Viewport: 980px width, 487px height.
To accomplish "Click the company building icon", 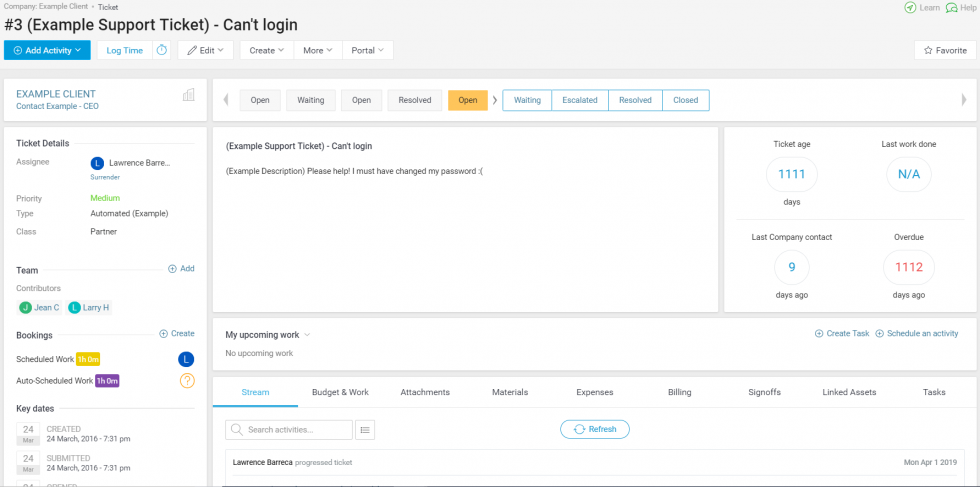I will coord(188,95).
